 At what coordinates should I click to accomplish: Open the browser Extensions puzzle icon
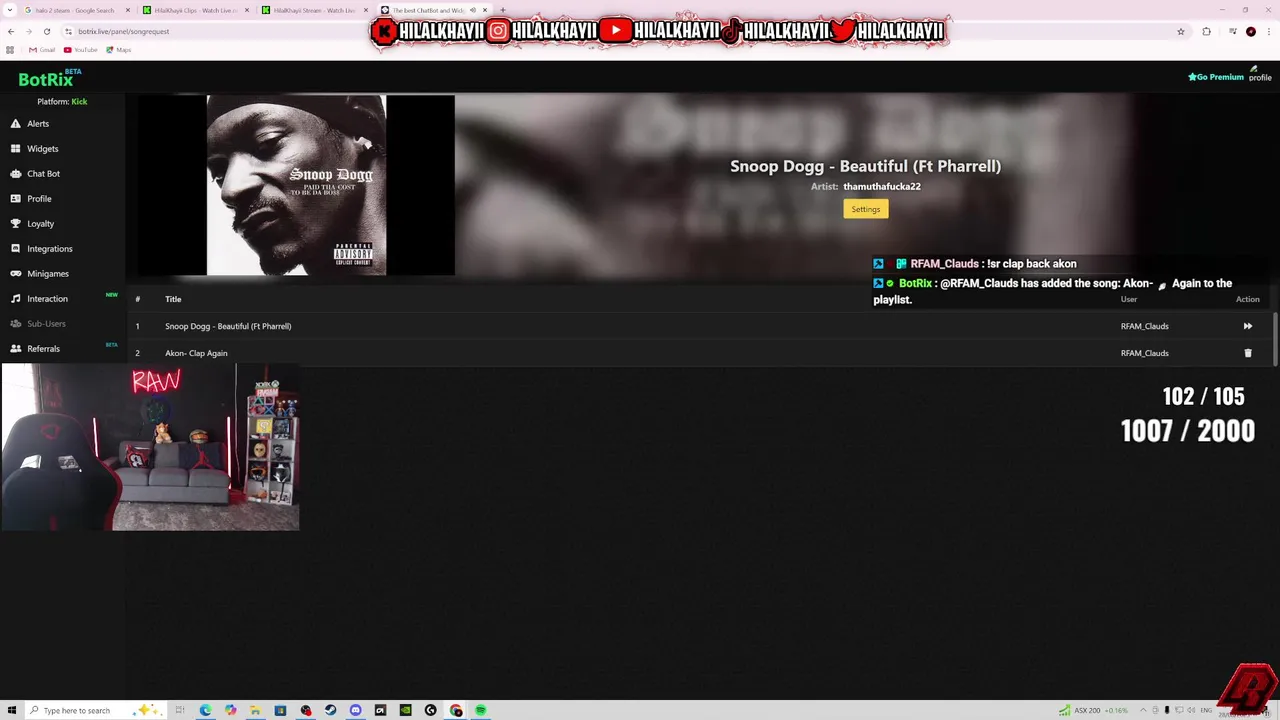1206,31
